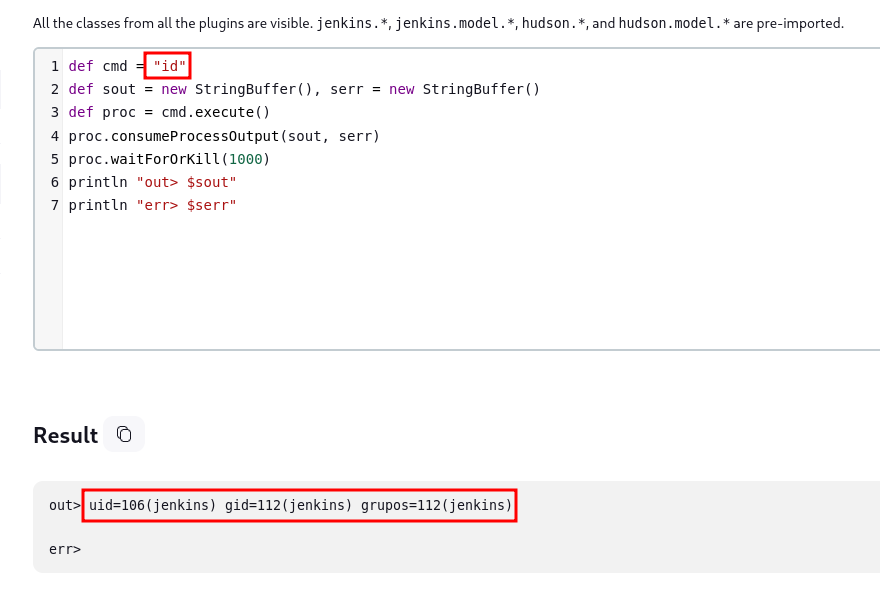This screenshot has height=589, width=880.
Task: Click the serr variable declaration on line 2
Action: tap(347, 89)
